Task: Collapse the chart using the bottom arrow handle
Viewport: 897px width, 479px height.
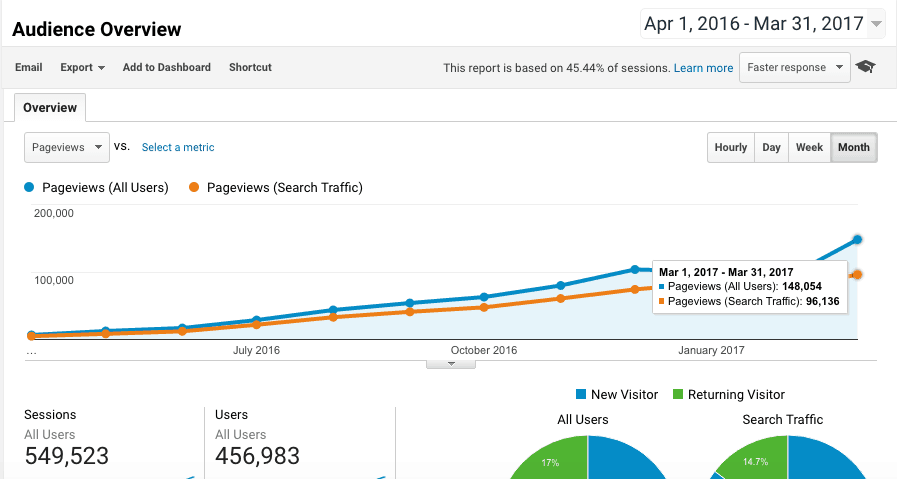Action: 450,363
